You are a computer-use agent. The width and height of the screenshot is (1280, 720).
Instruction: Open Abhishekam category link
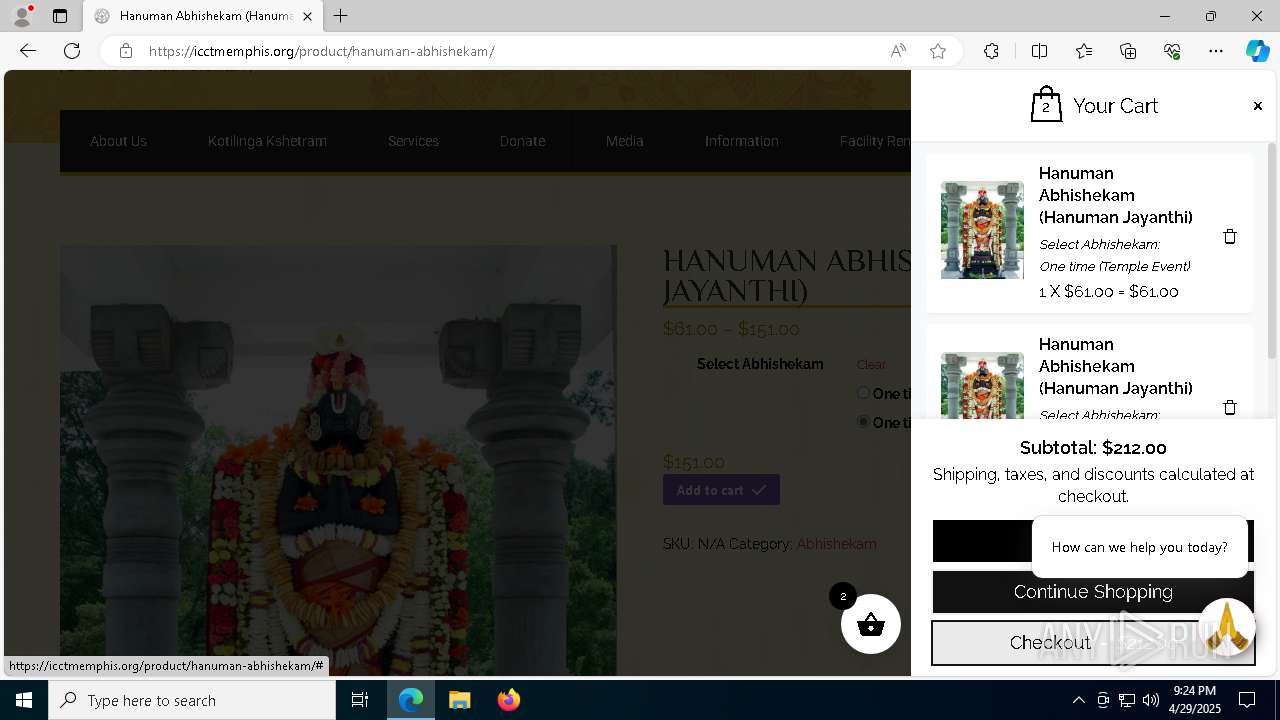click(836, 544)
